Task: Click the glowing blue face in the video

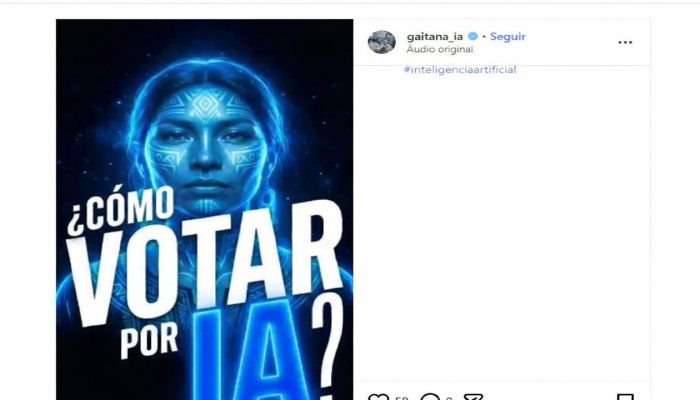Action: tap(205, 143)
